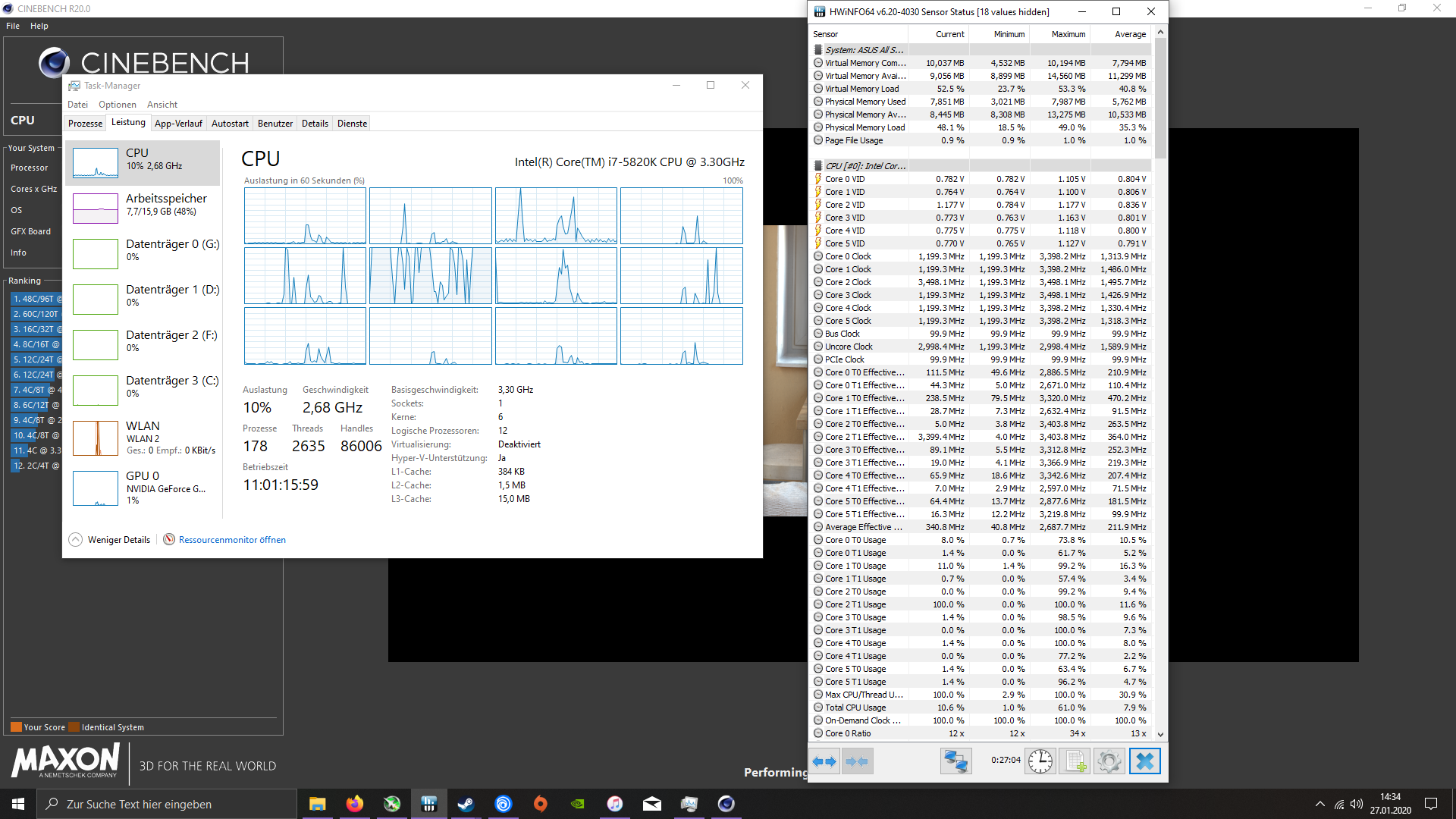
Task: Open the Help menu in Cinebench
Action: coord(39,26)
